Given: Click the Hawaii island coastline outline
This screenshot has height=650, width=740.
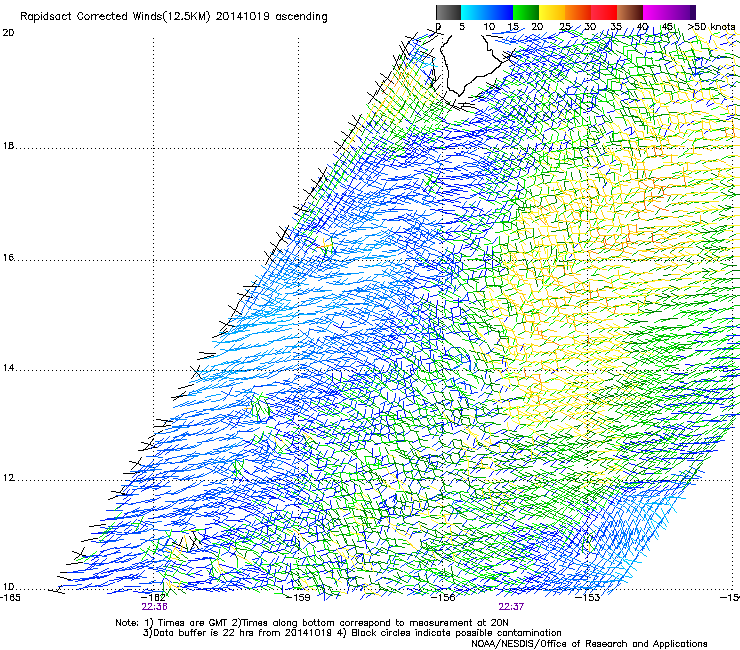Looking at the screenshot, I should [x=472, y=64].
